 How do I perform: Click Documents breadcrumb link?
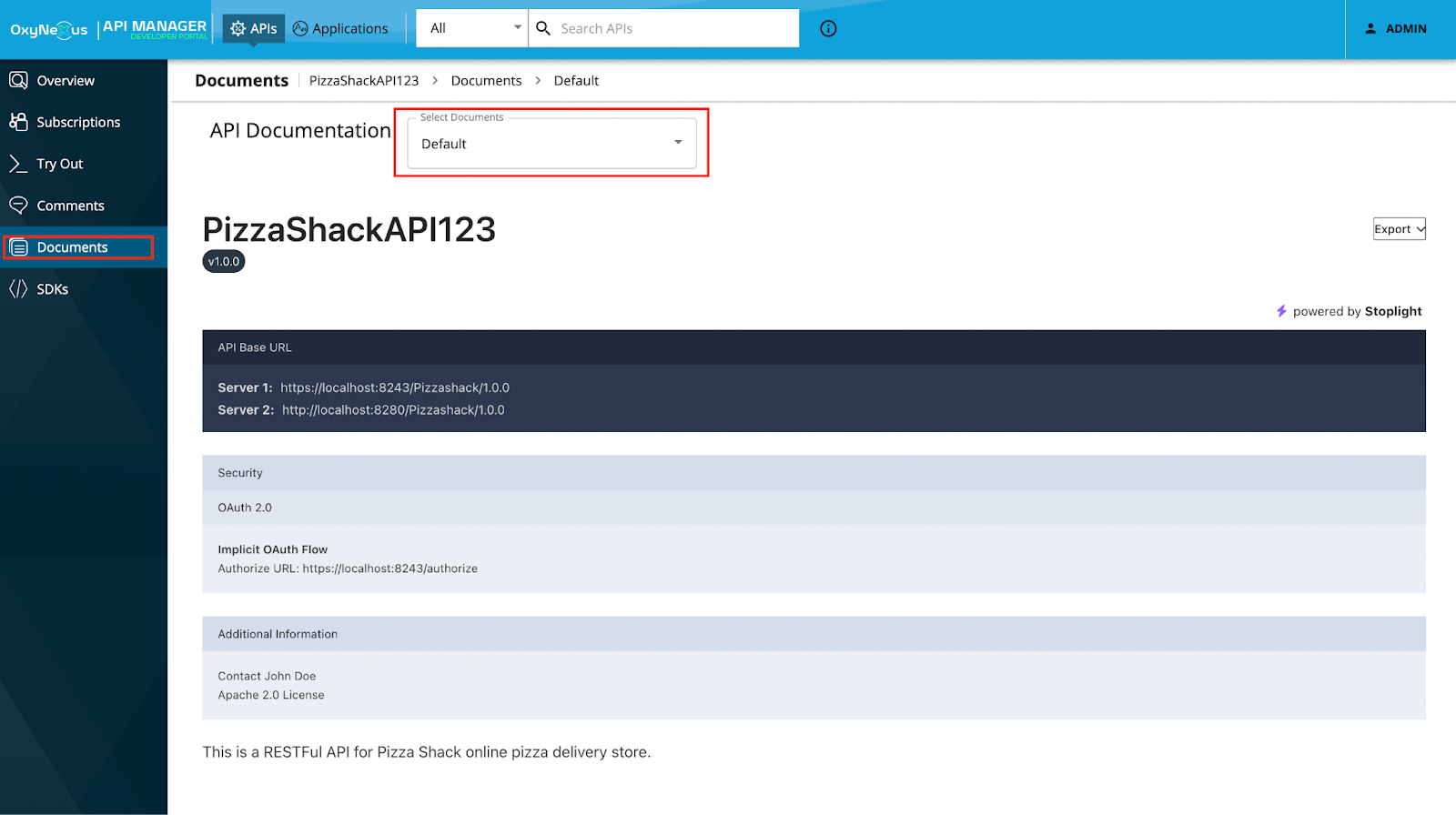point(486,81)
